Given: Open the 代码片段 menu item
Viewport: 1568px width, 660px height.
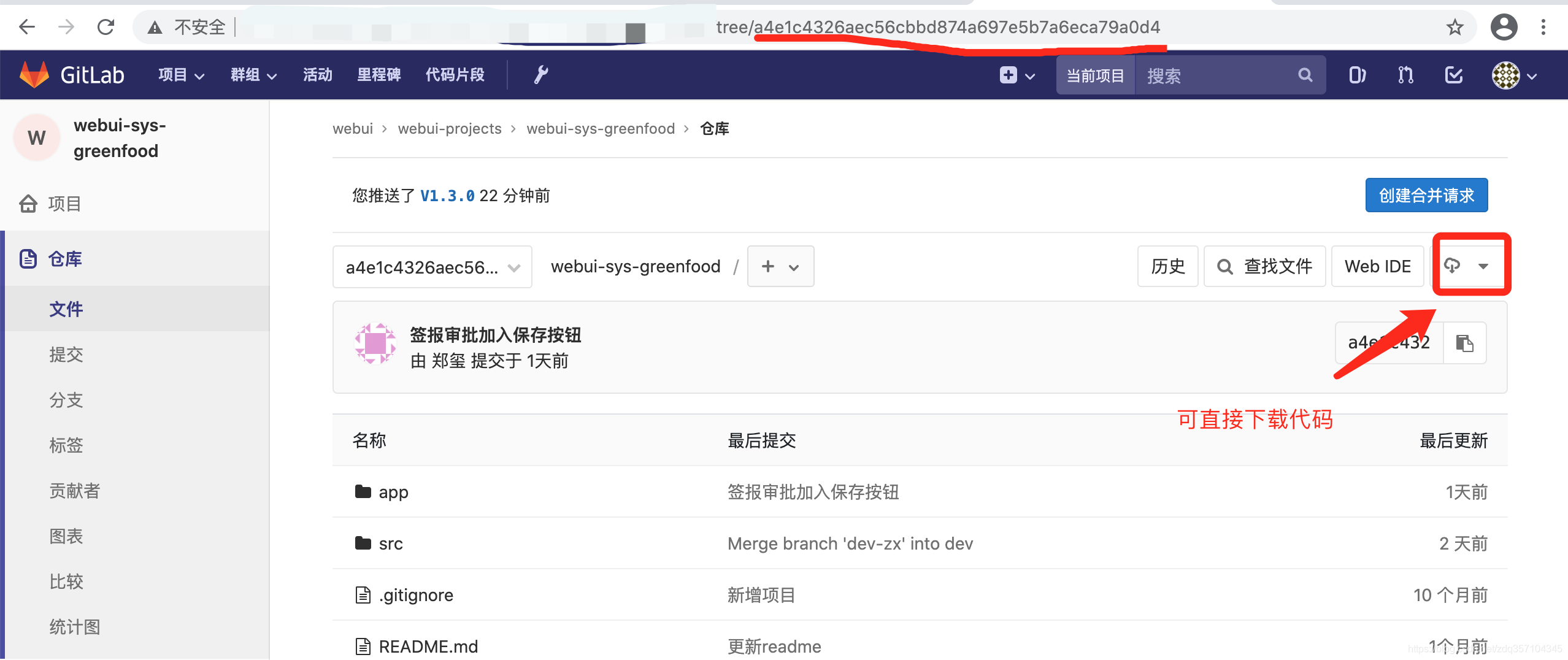Looking at the screenshot, I should point(455,75).
